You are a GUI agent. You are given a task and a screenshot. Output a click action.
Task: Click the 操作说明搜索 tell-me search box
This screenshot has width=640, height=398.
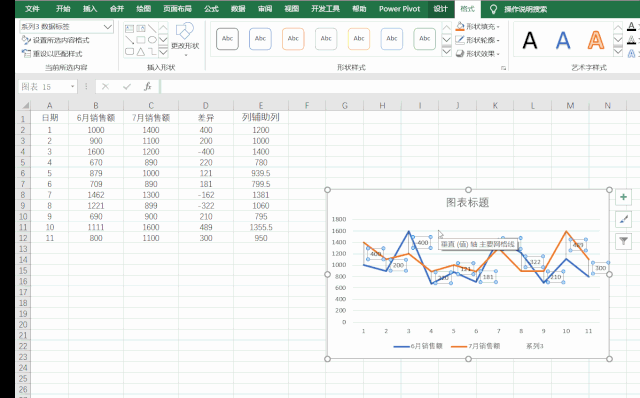coord(525,9)
